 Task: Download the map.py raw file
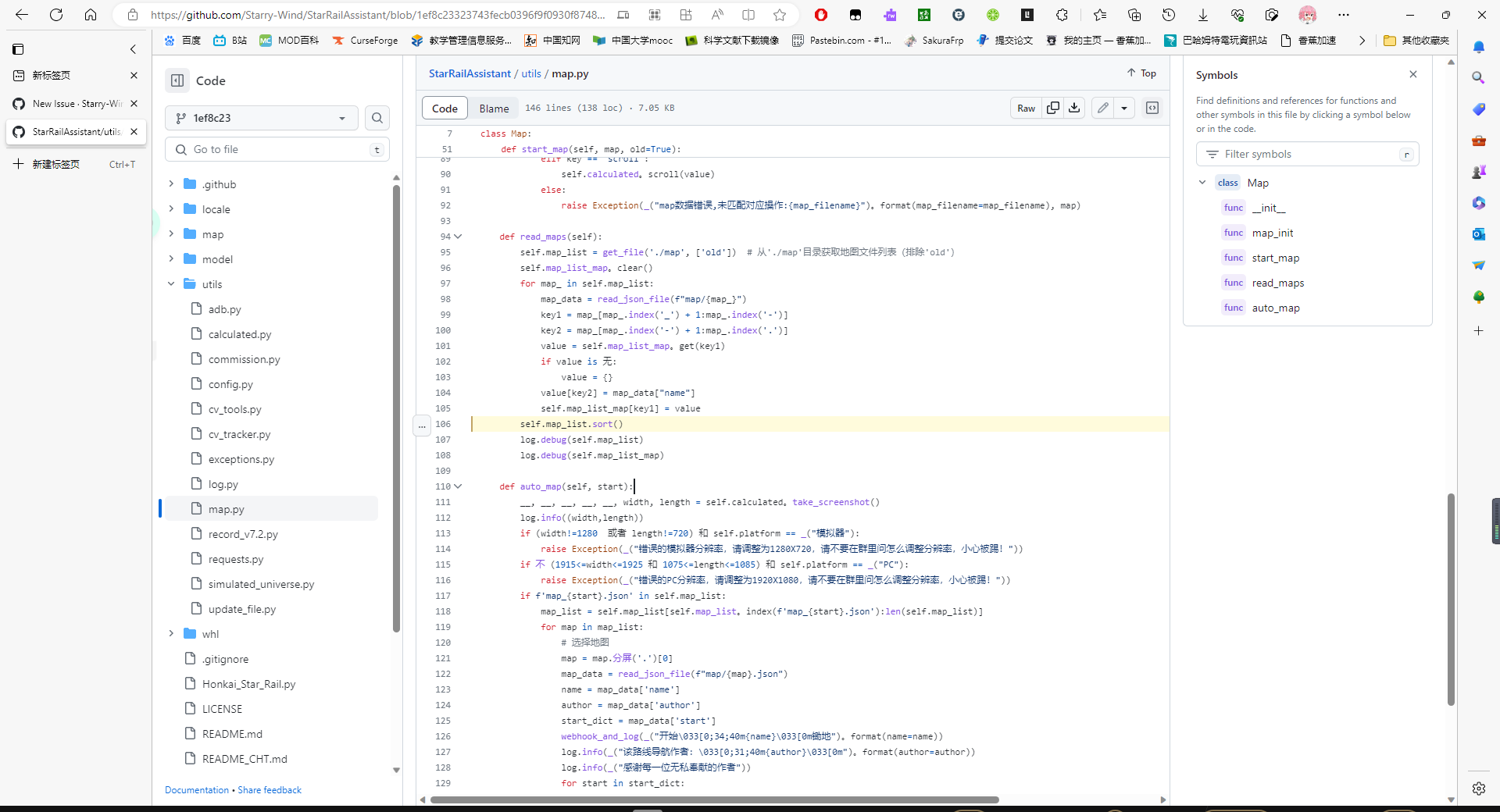click(1073, 108)
